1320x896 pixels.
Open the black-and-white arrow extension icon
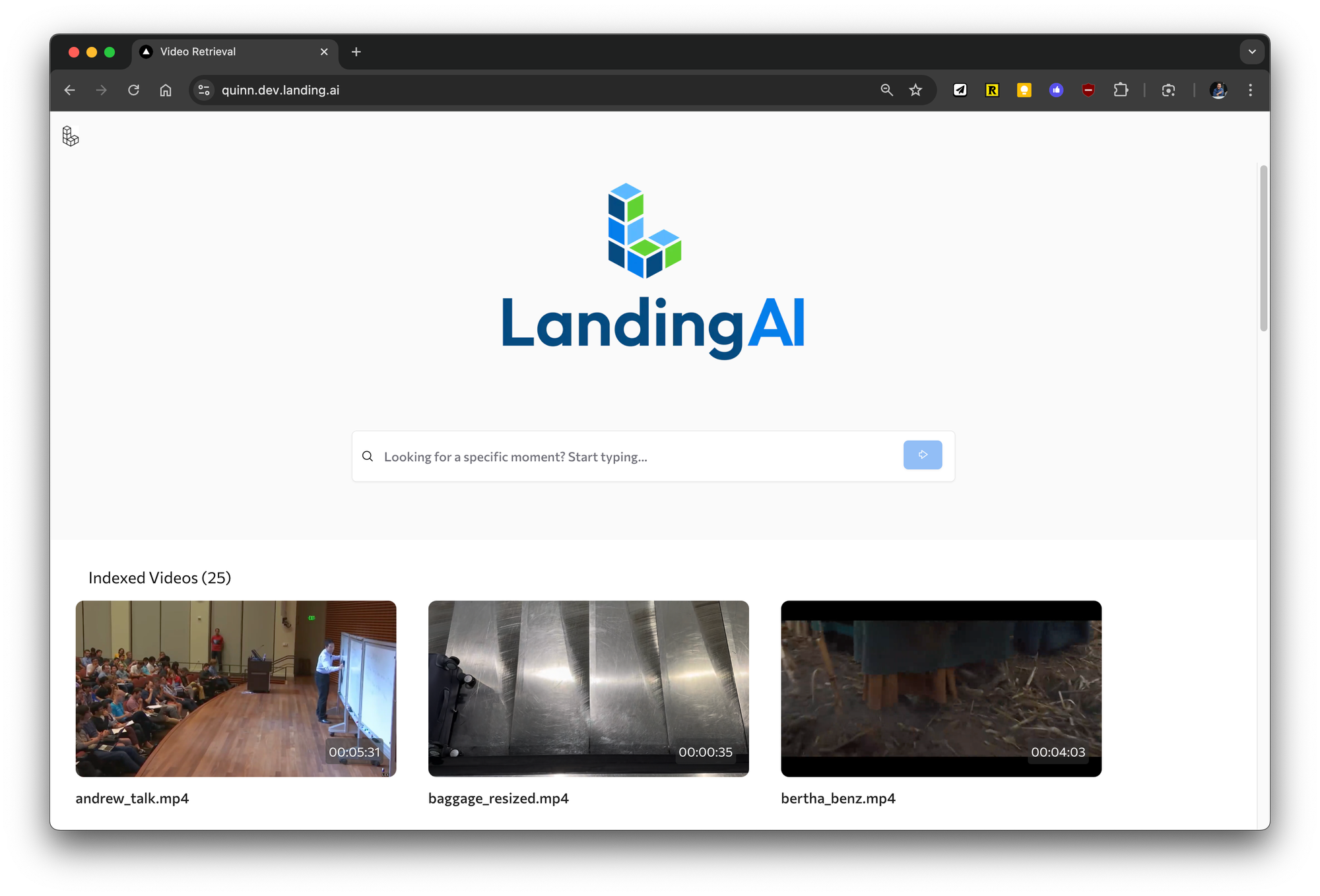pos(960,90)
